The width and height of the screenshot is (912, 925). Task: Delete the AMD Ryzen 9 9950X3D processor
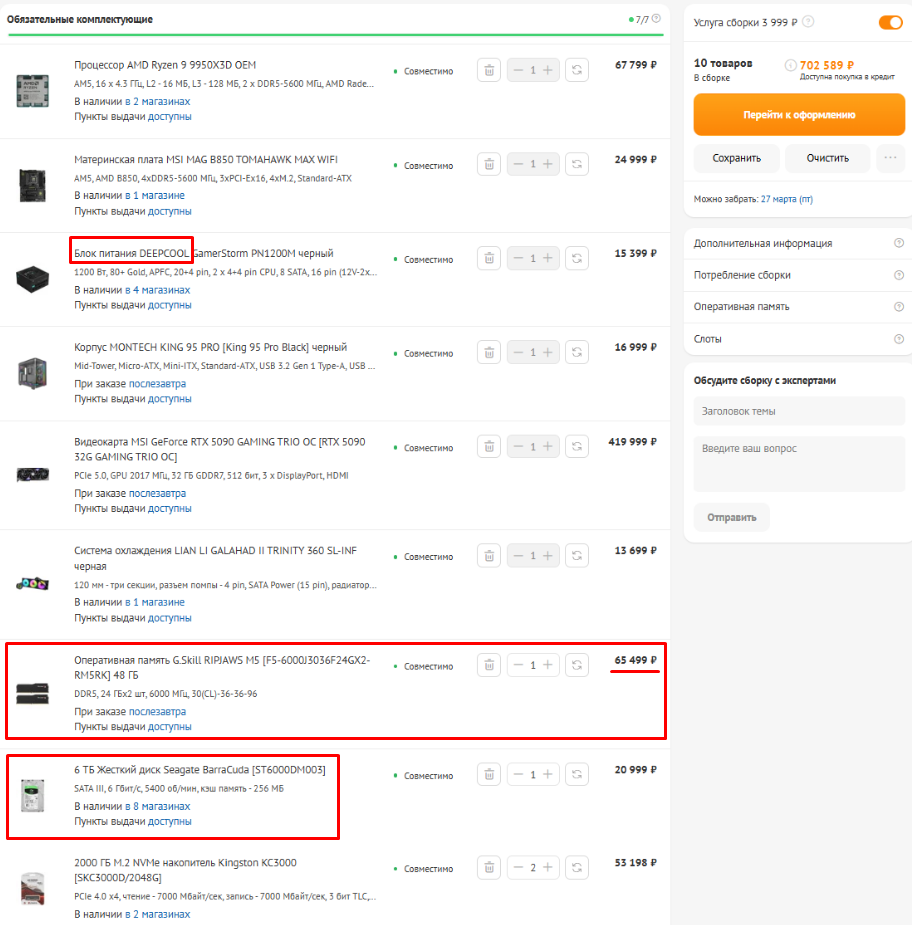point(488,71)
